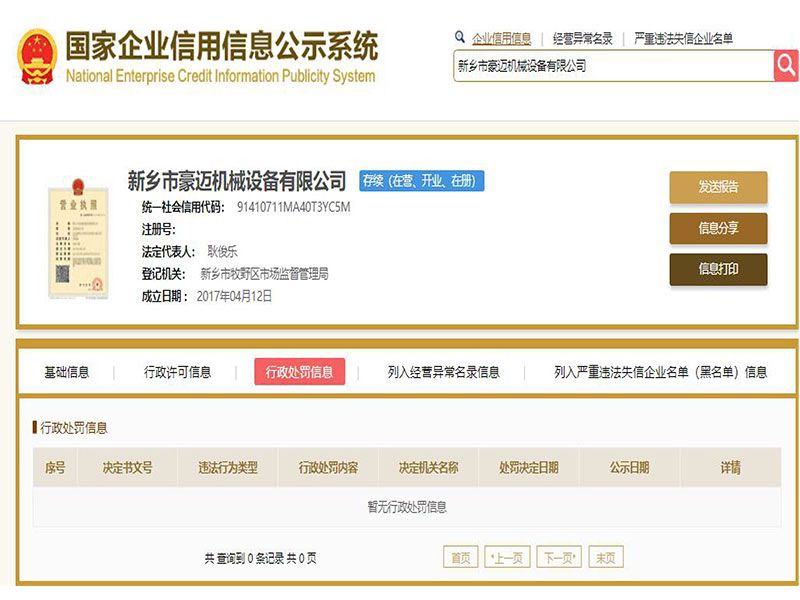Click the 信息分享 button
The image size is (800, 600).
point(718,228)
